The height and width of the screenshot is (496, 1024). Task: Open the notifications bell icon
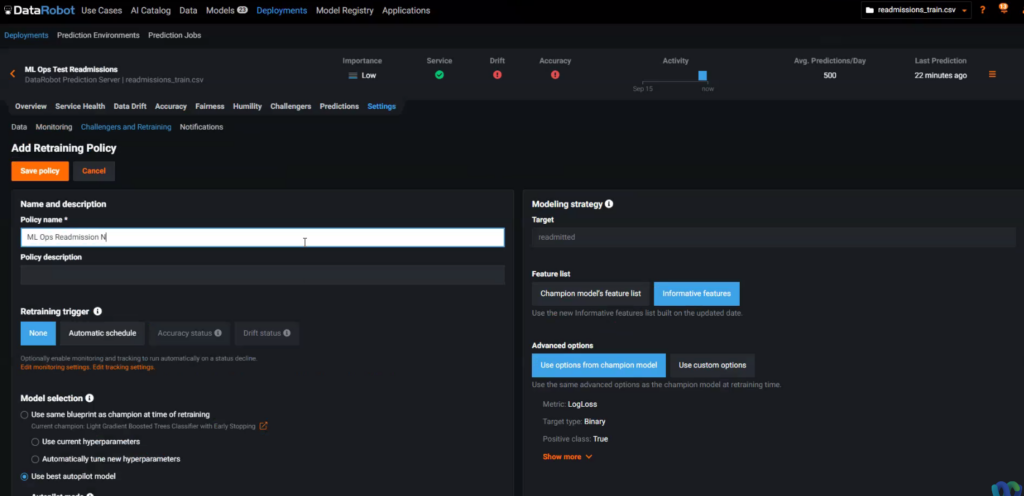pos(1003,10)
